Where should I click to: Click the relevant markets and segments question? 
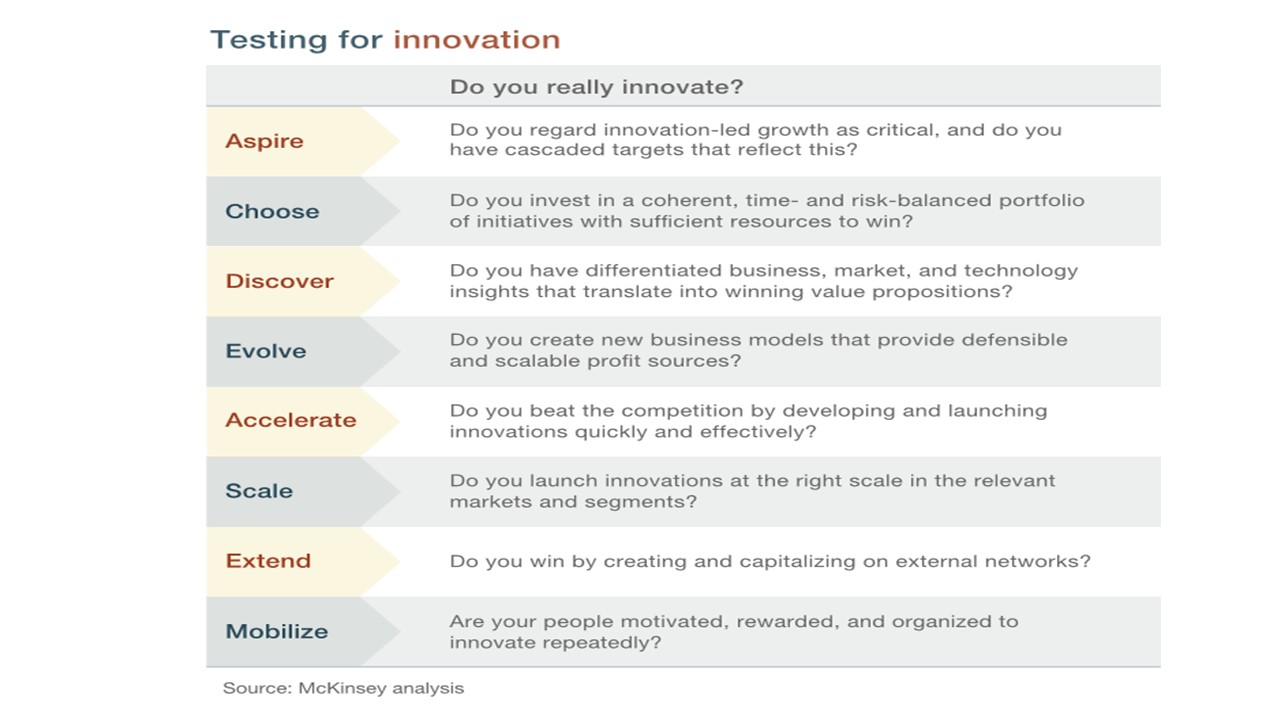(x=752, y=491)
